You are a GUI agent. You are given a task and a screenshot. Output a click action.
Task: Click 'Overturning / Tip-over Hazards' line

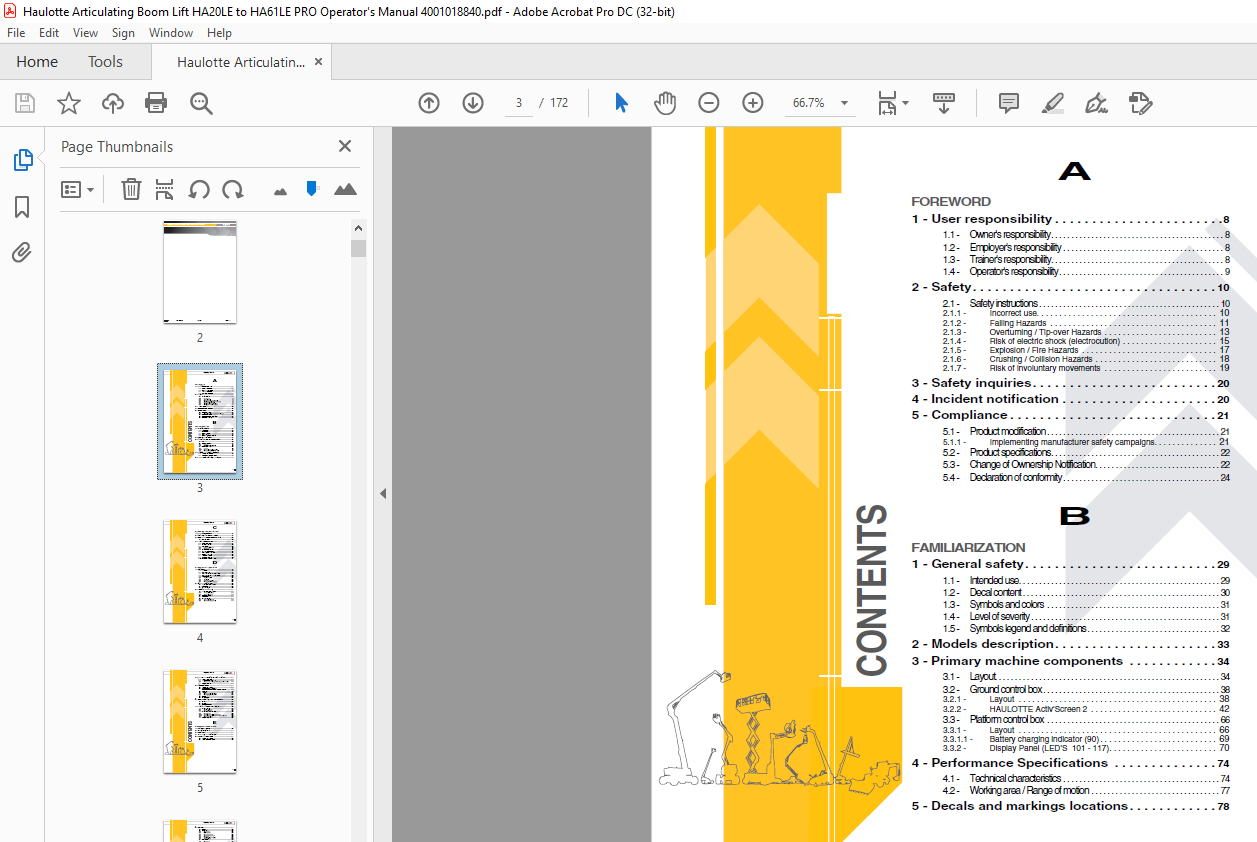coord(1086,332)
